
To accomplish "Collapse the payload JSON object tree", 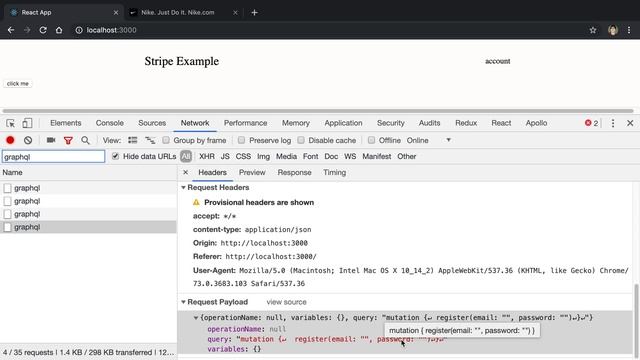I will click(x=196, y=318).
